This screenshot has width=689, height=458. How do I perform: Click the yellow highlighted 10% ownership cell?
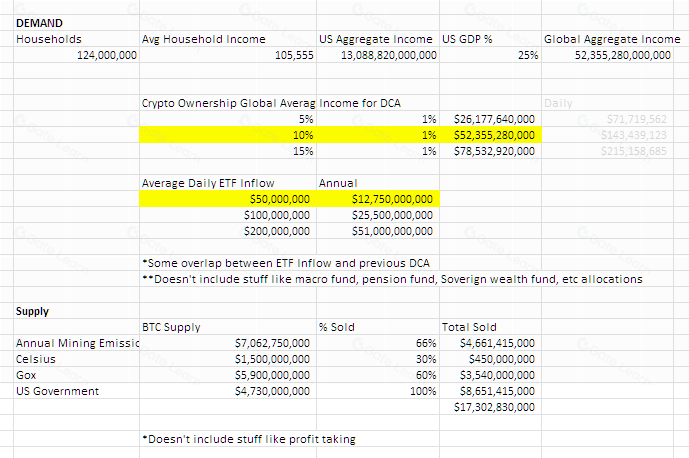tap(228, 135)
